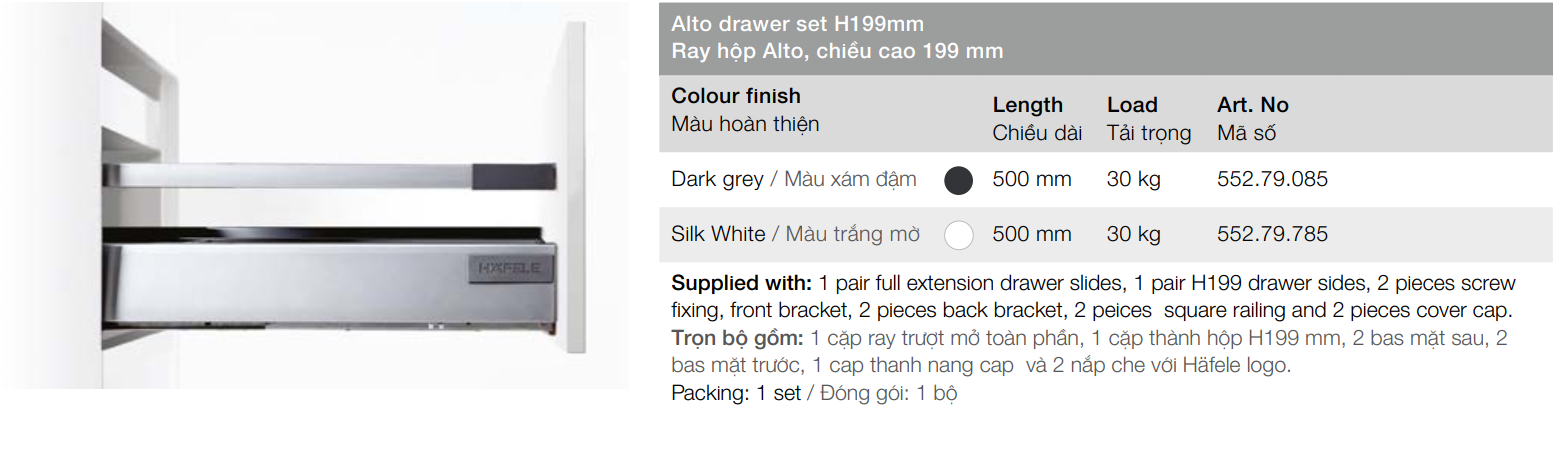
Task: Click the Load column header
Action: [1132, 105]
